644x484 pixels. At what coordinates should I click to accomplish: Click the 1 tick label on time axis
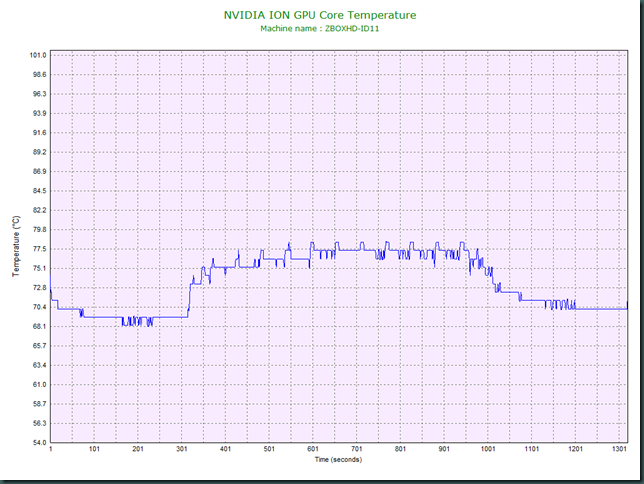[x=51, y=449]
